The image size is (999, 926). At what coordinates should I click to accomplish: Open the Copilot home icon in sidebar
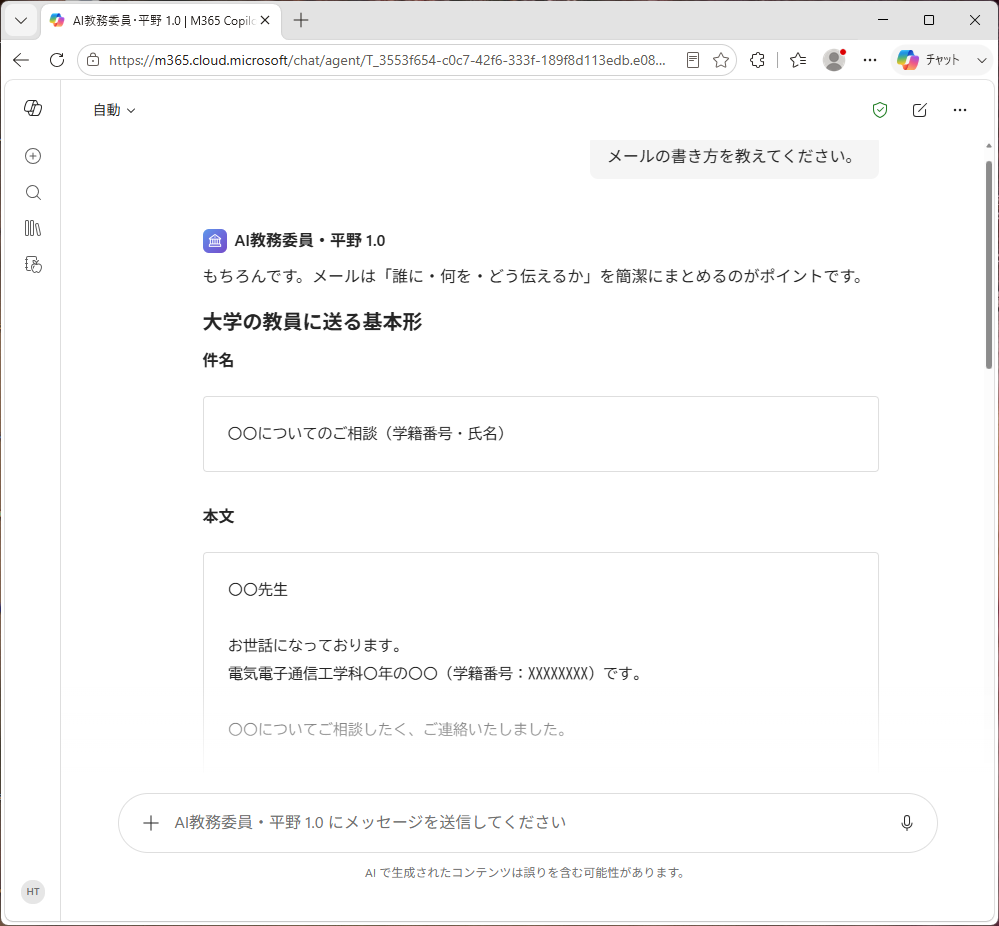tap(33, 108)
